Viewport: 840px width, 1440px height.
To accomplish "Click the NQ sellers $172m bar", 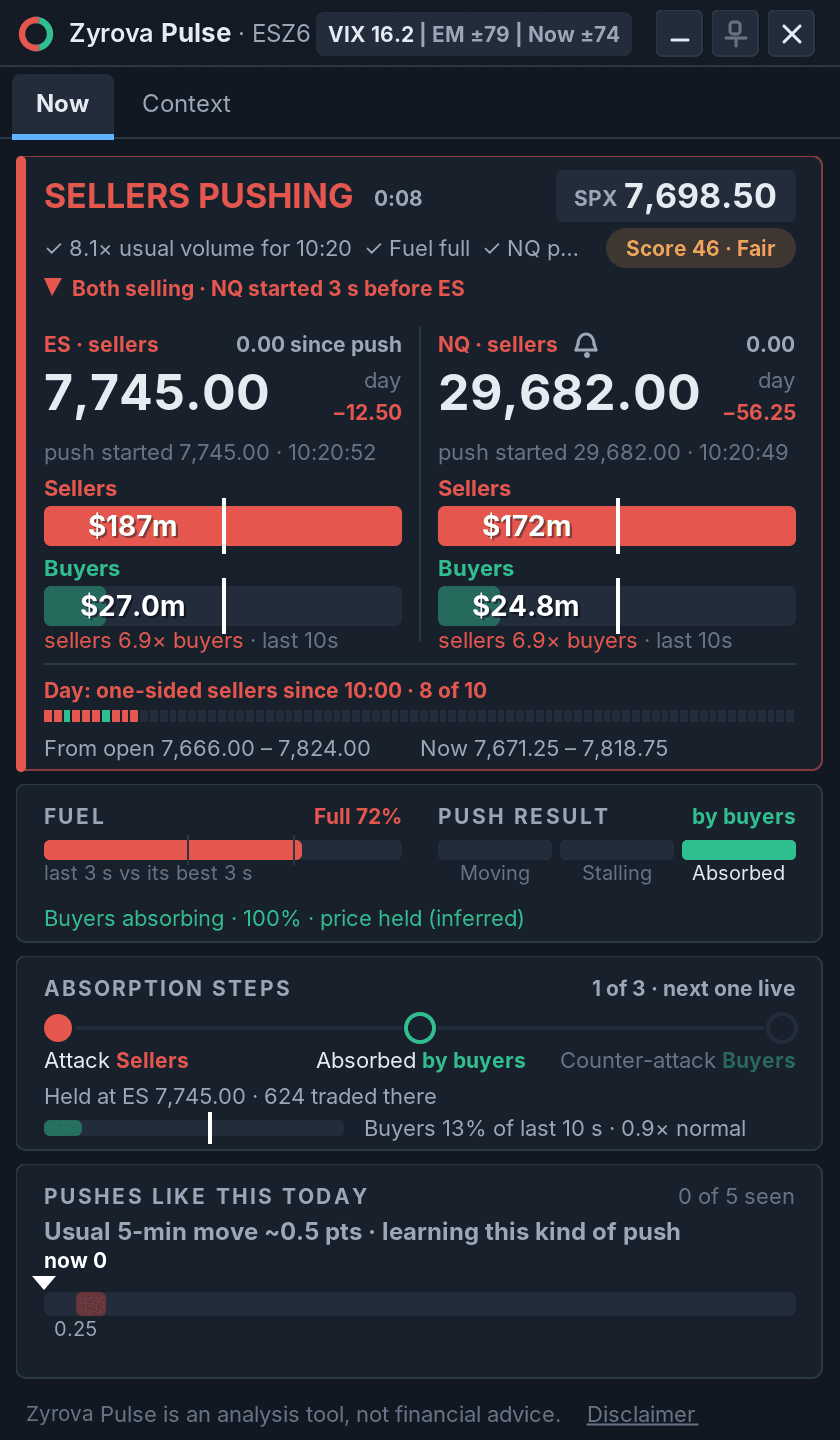I will (x=617, y=526).
